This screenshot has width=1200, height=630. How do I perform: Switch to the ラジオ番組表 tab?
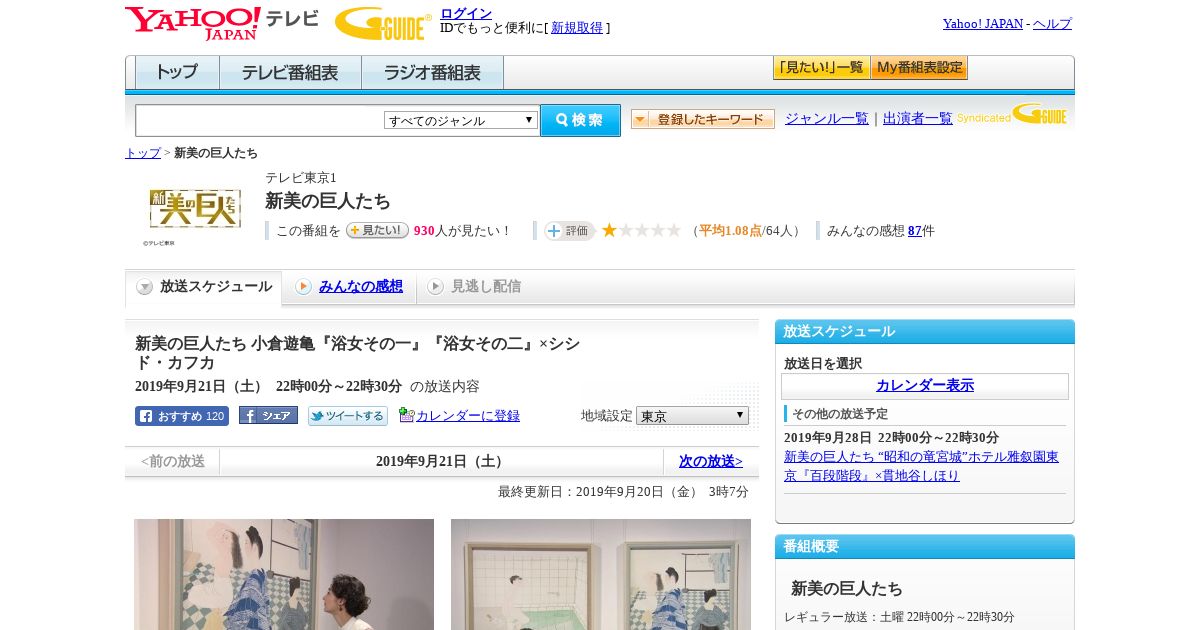pyautogui.click(x=432, y=73)
